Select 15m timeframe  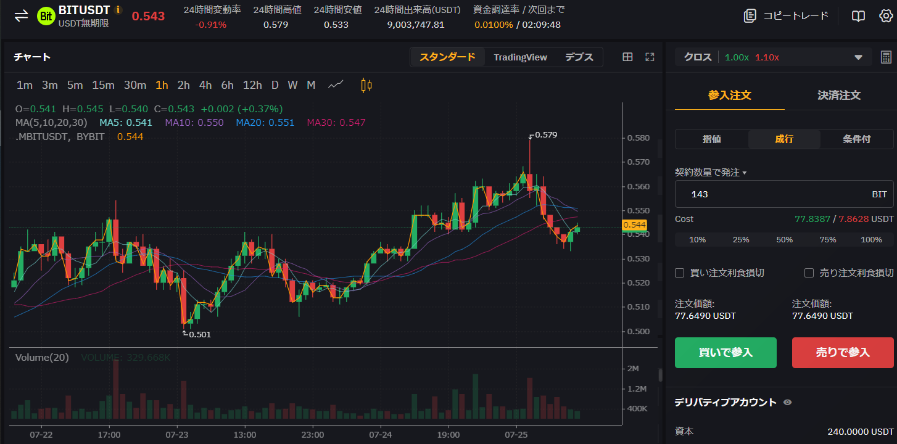[103, 85]
